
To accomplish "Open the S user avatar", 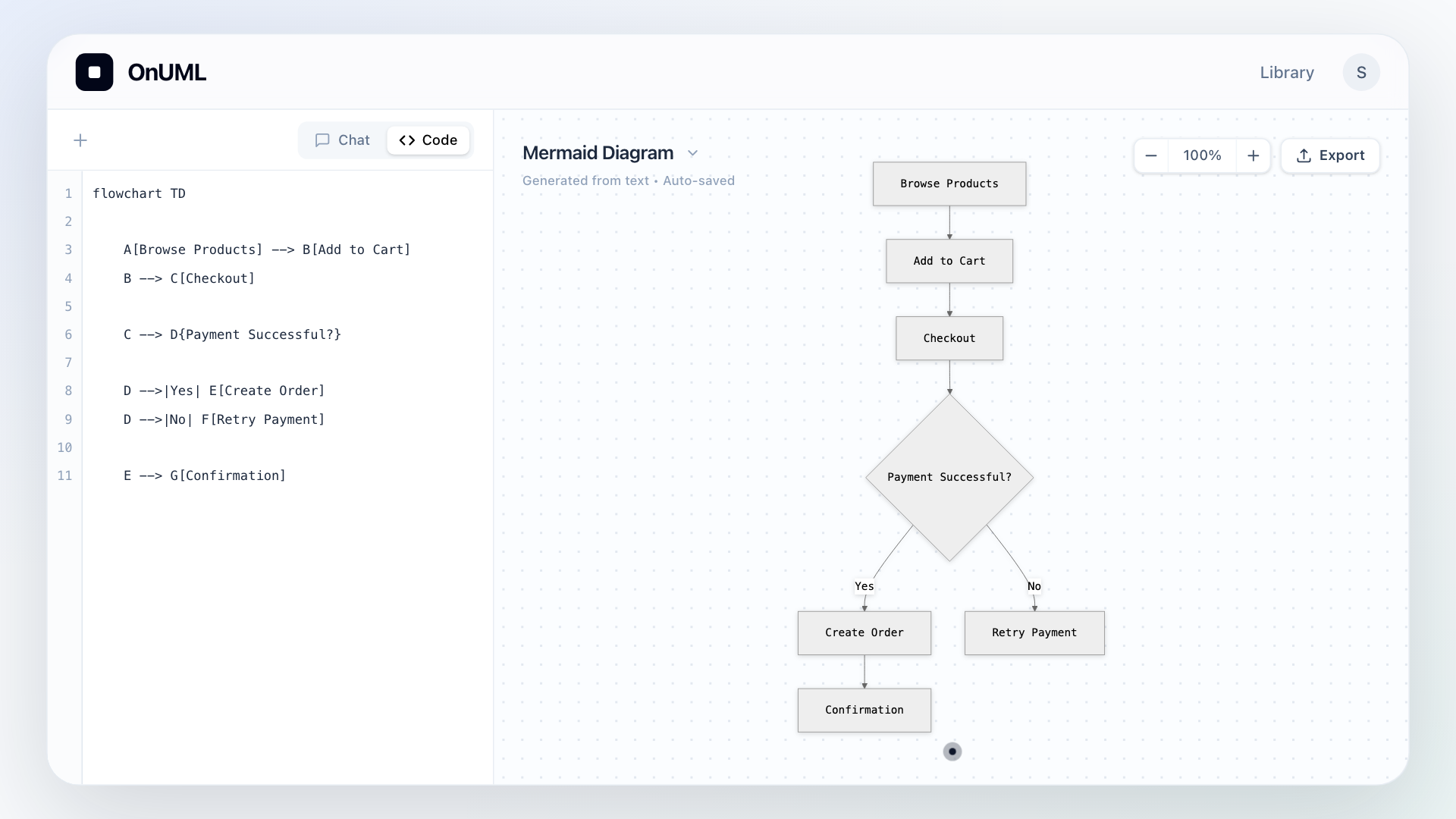I will tap(1361, 72).
